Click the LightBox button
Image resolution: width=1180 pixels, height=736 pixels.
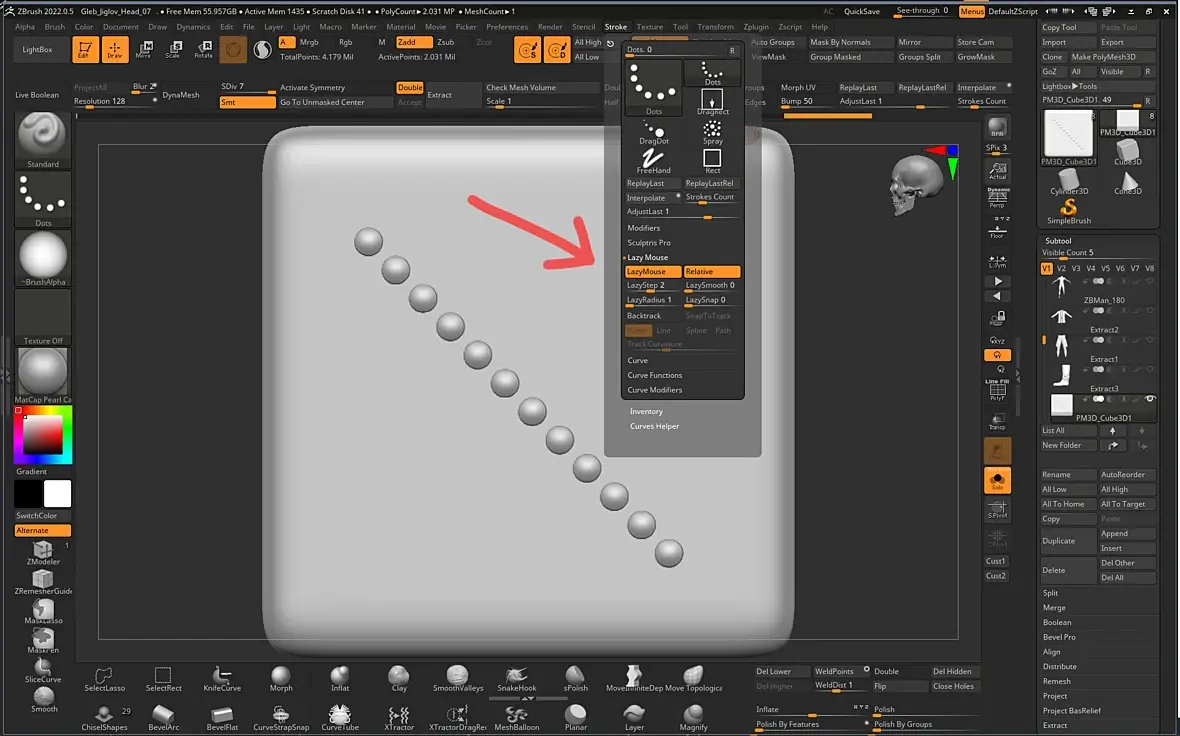38,50
